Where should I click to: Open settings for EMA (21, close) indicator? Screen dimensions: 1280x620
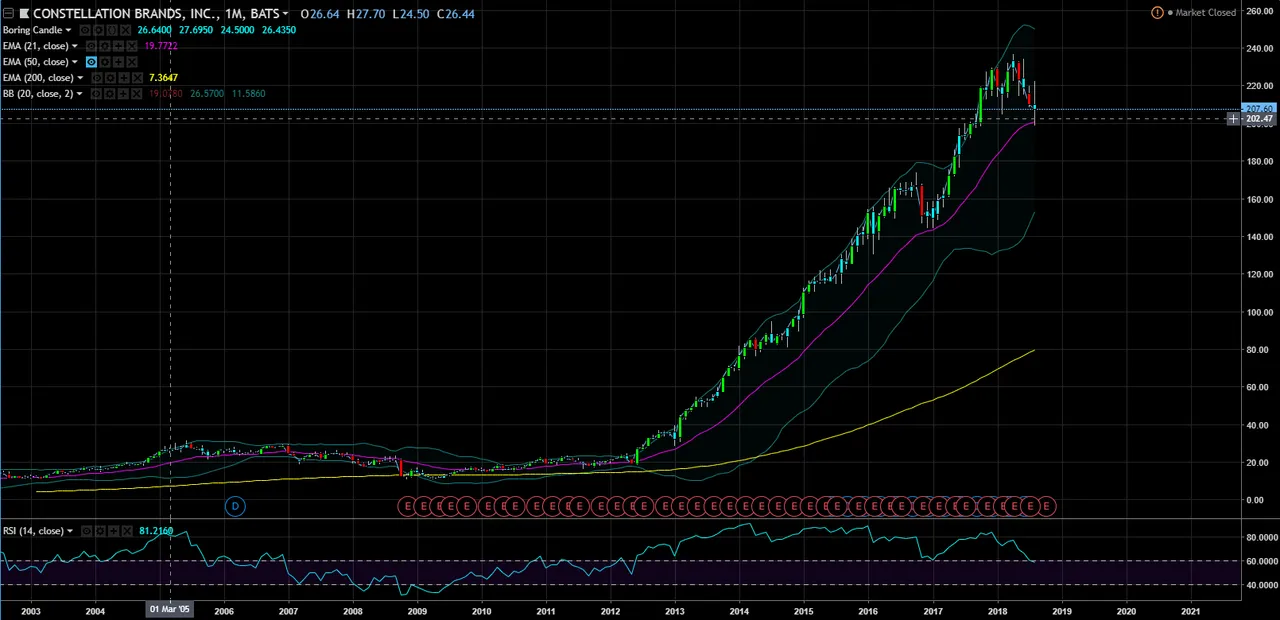[104, 46]
